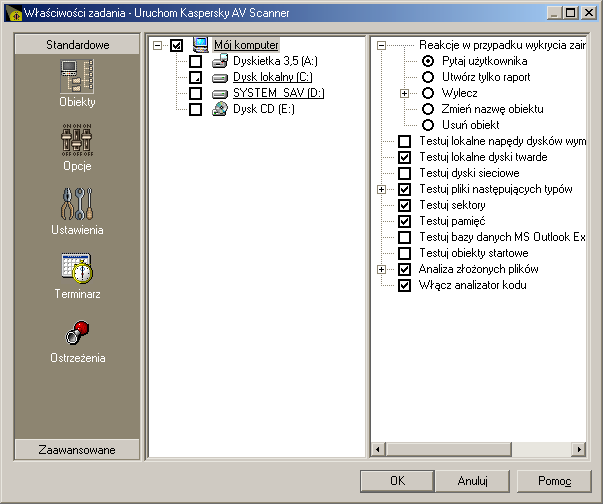The width and height of the screenshot is (603, 504).
Task: Select the Pytaj użytkownika radio button
Action: pos(428,61)
